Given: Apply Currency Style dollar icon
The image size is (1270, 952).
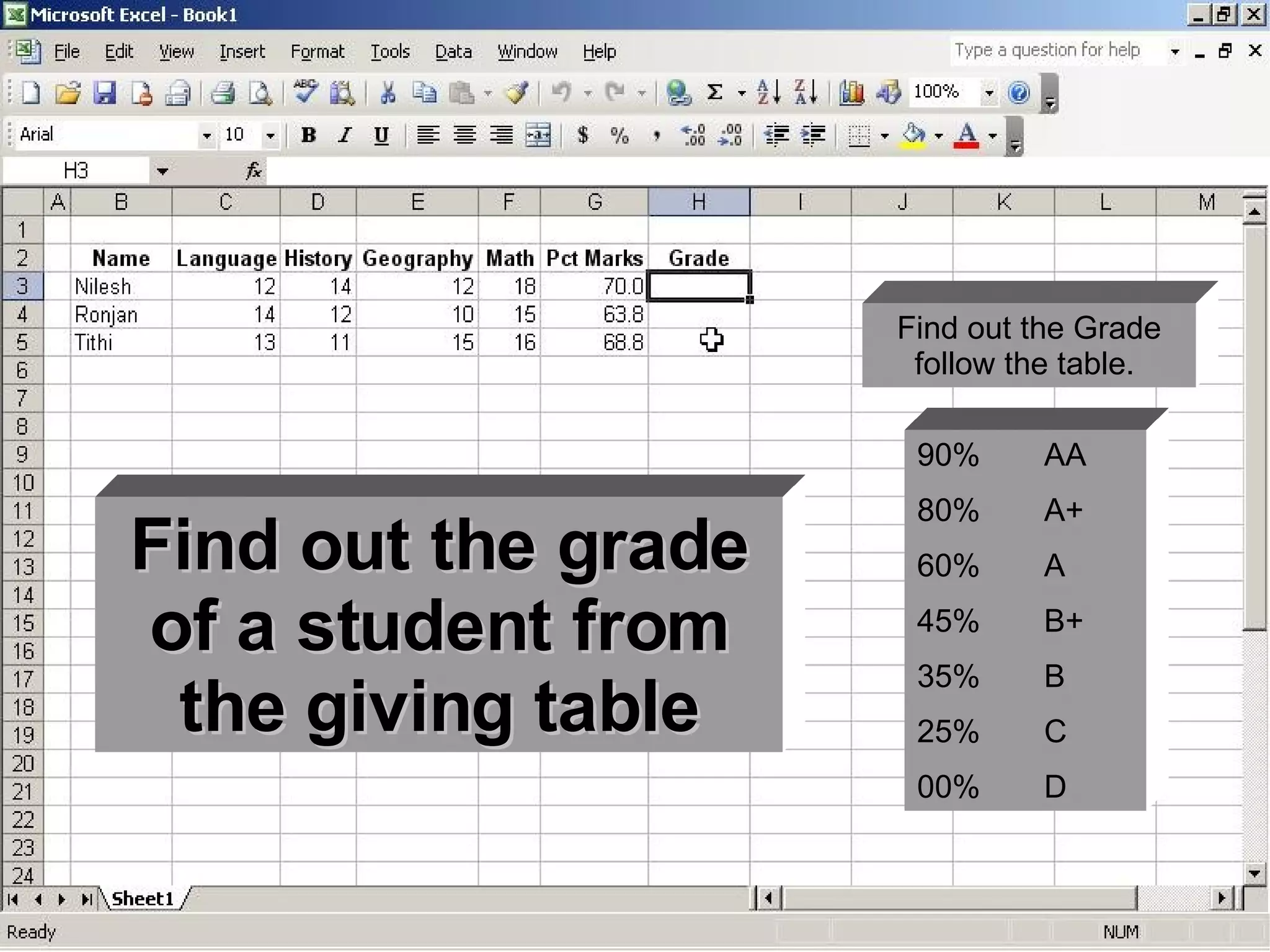Looking at the screenshot, I should point(582,135).
